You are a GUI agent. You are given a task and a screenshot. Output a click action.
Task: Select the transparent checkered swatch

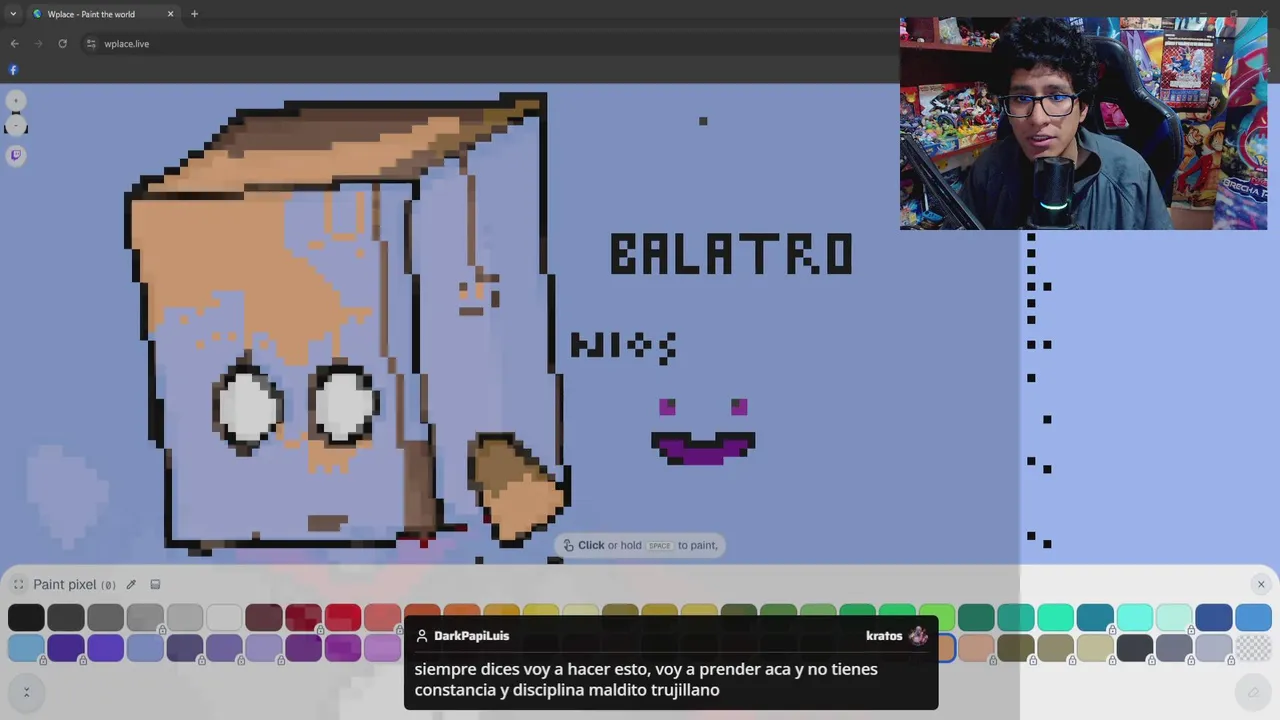click(x=1253, y=648)
